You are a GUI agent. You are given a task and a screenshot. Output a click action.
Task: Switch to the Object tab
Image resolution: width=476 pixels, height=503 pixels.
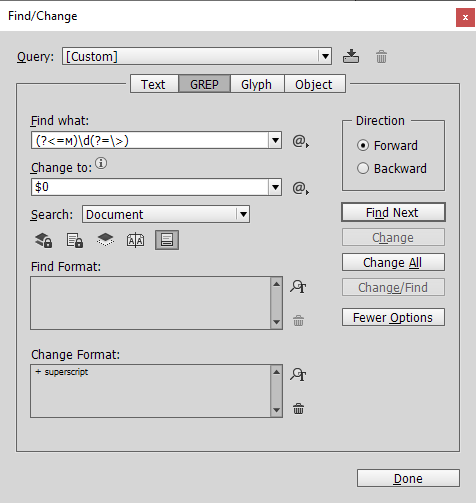pyautogui.click(x=314, y=84)
